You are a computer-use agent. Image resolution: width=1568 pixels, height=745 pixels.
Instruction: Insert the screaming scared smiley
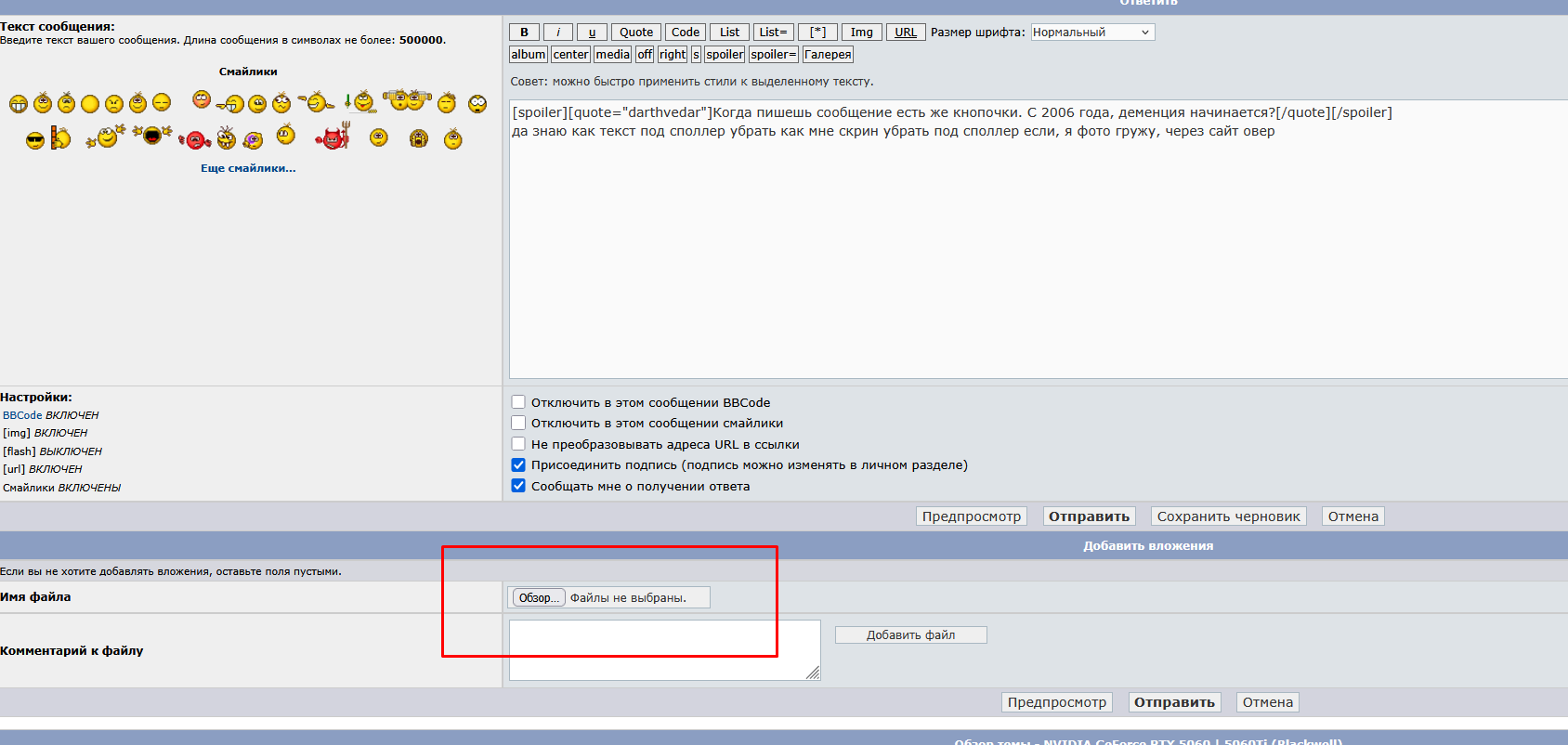point(419,139)
